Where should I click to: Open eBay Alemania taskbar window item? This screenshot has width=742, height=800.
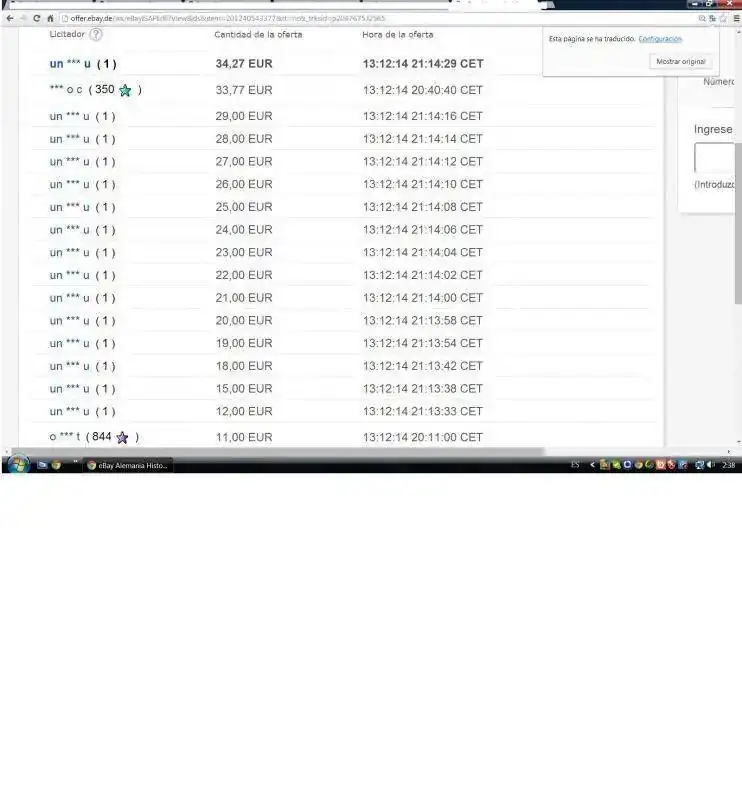tap(127, 465)
